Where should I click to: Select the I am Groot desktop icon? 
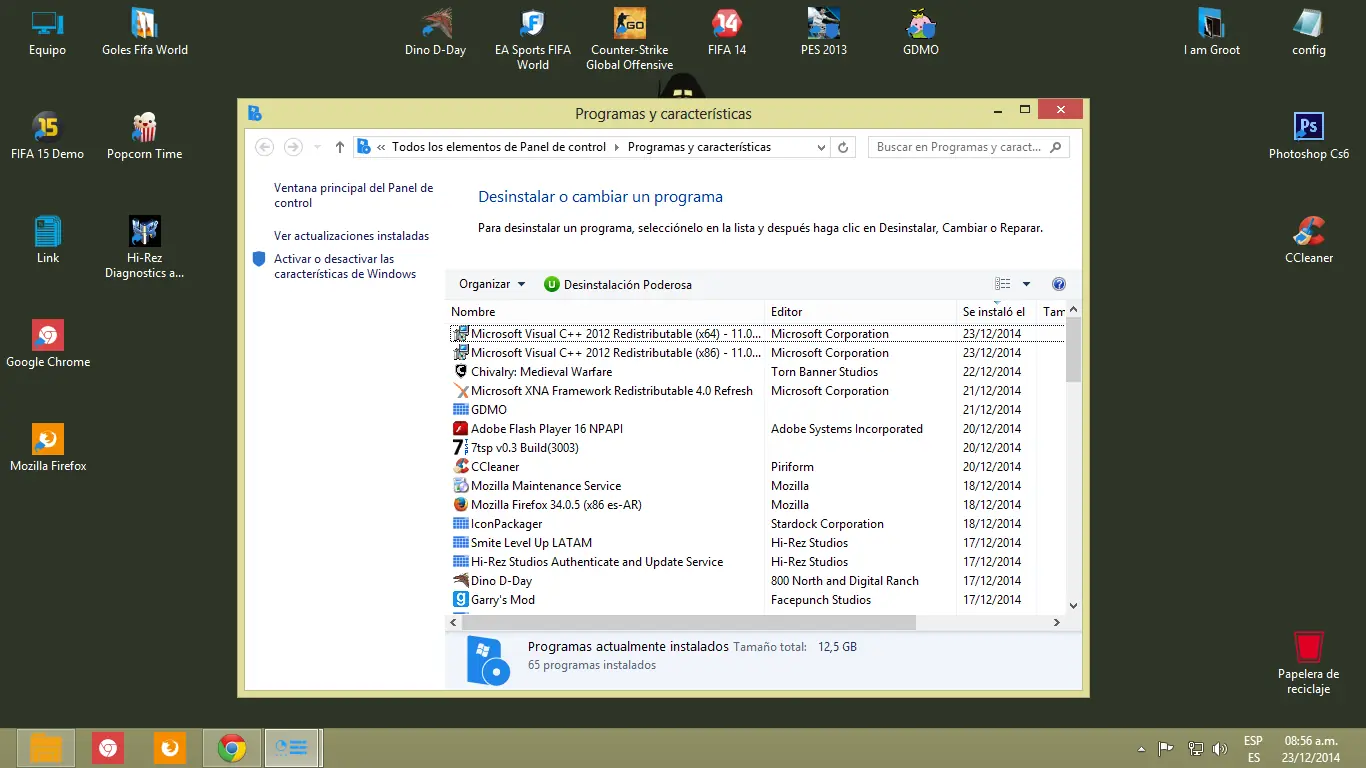[1212, 32]
